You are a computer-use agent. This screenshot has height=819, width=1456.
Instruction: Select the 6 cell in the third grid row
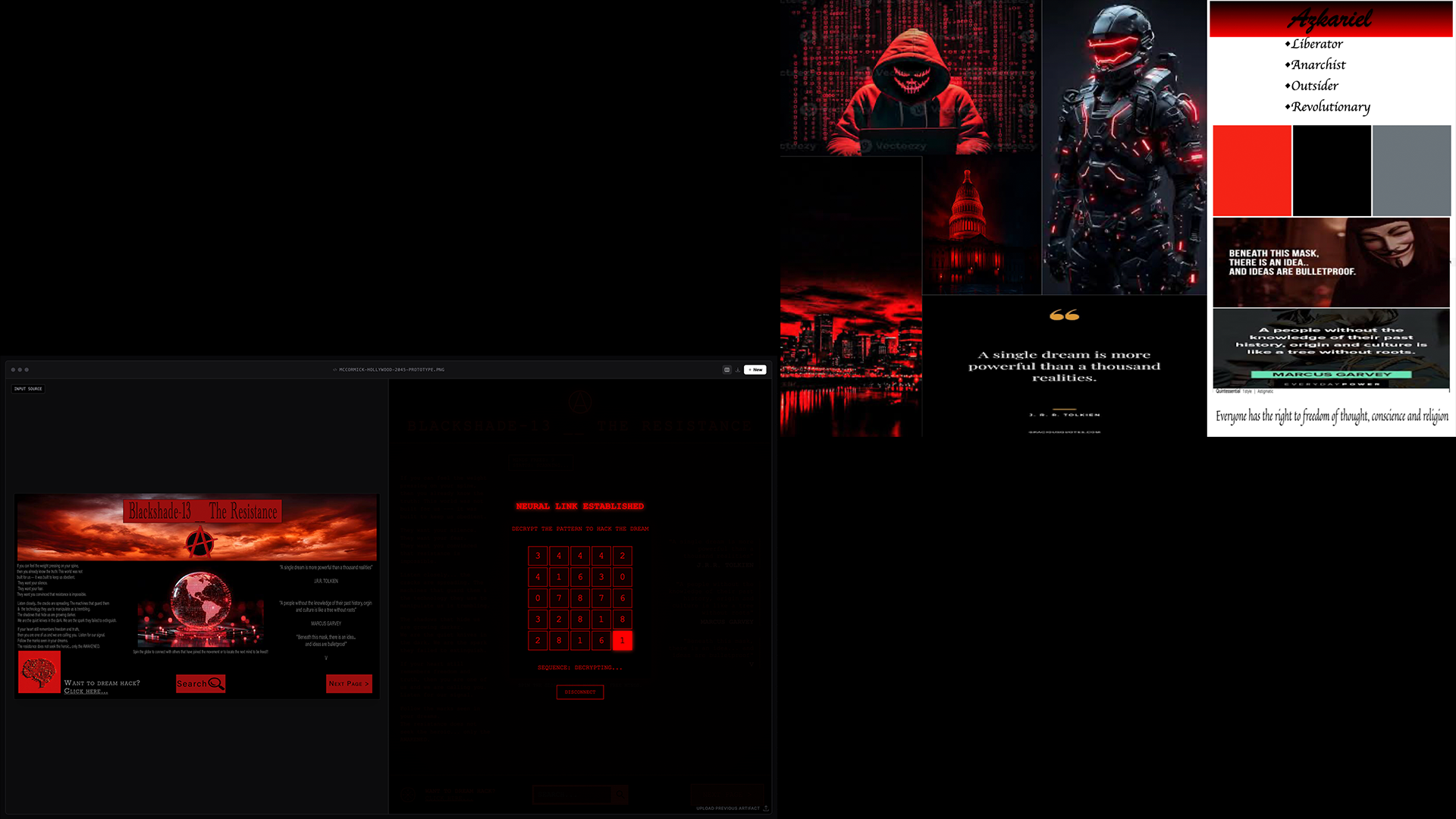coord(623,598)
